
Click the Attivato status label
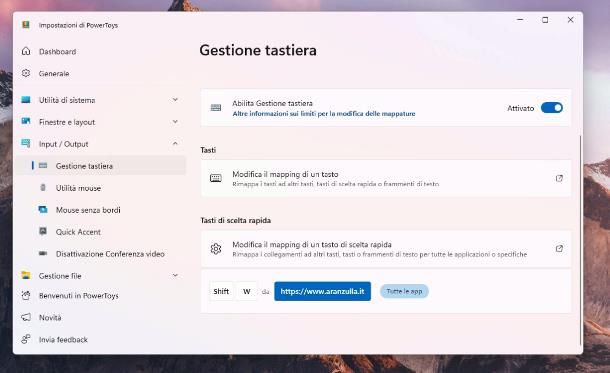521,108
